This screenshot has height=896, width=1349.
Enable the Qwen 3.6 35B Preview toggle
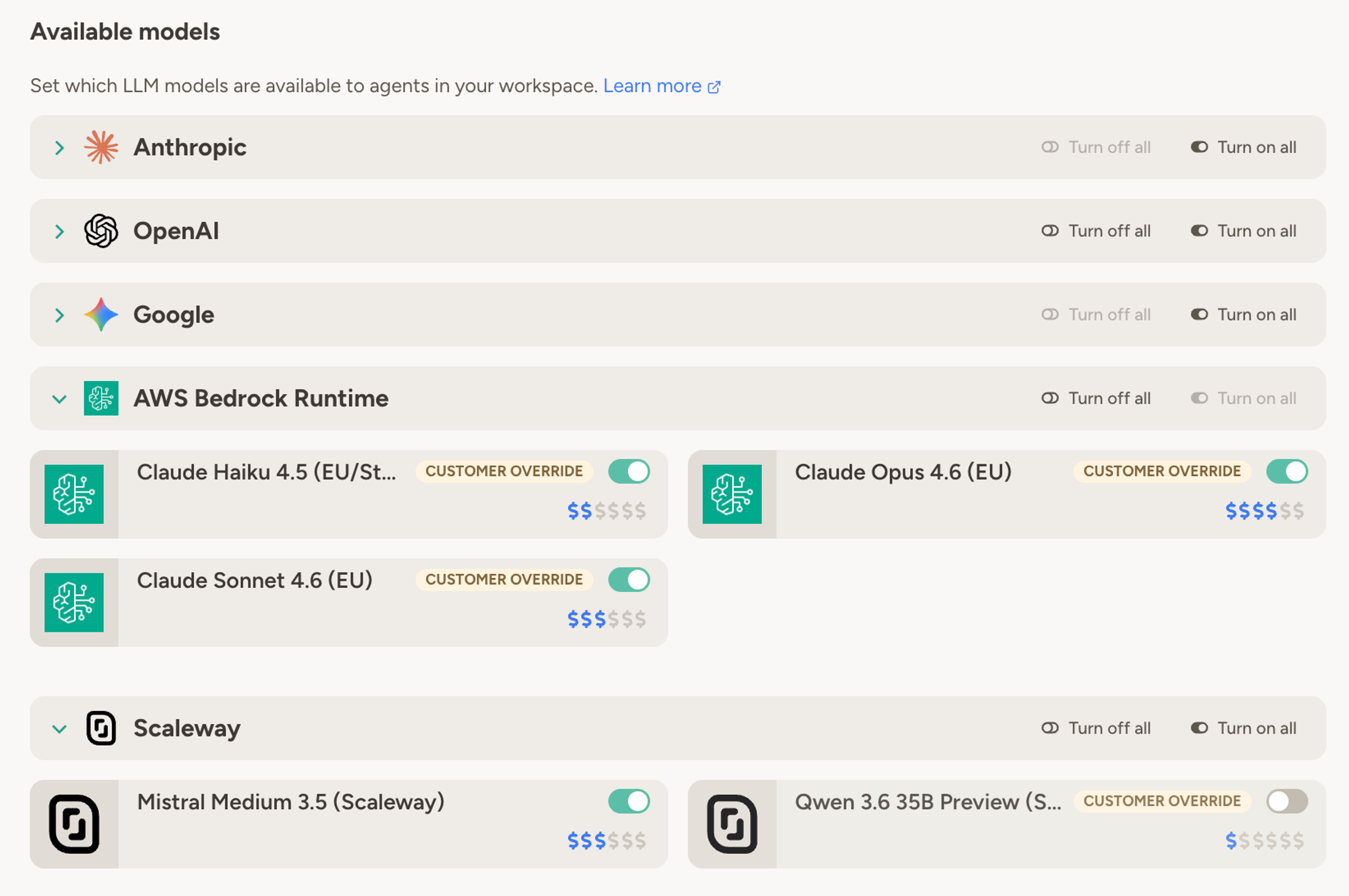(x=1287, y=801)
